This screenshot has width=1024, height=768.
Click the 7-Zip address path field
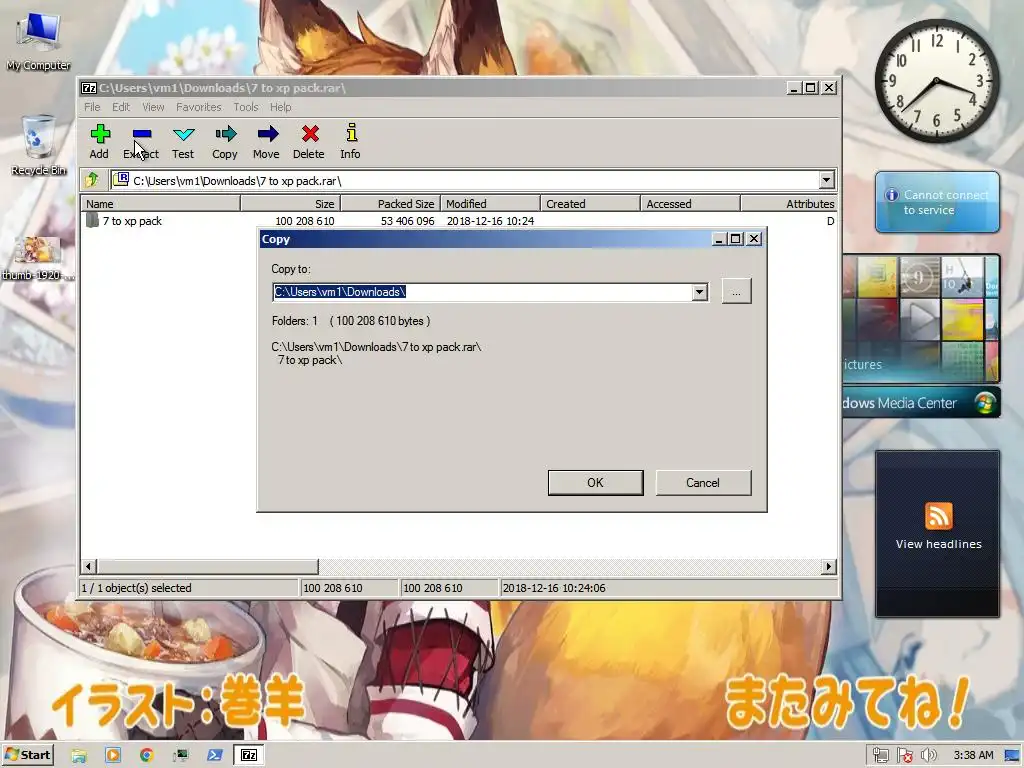coord(466,180)
